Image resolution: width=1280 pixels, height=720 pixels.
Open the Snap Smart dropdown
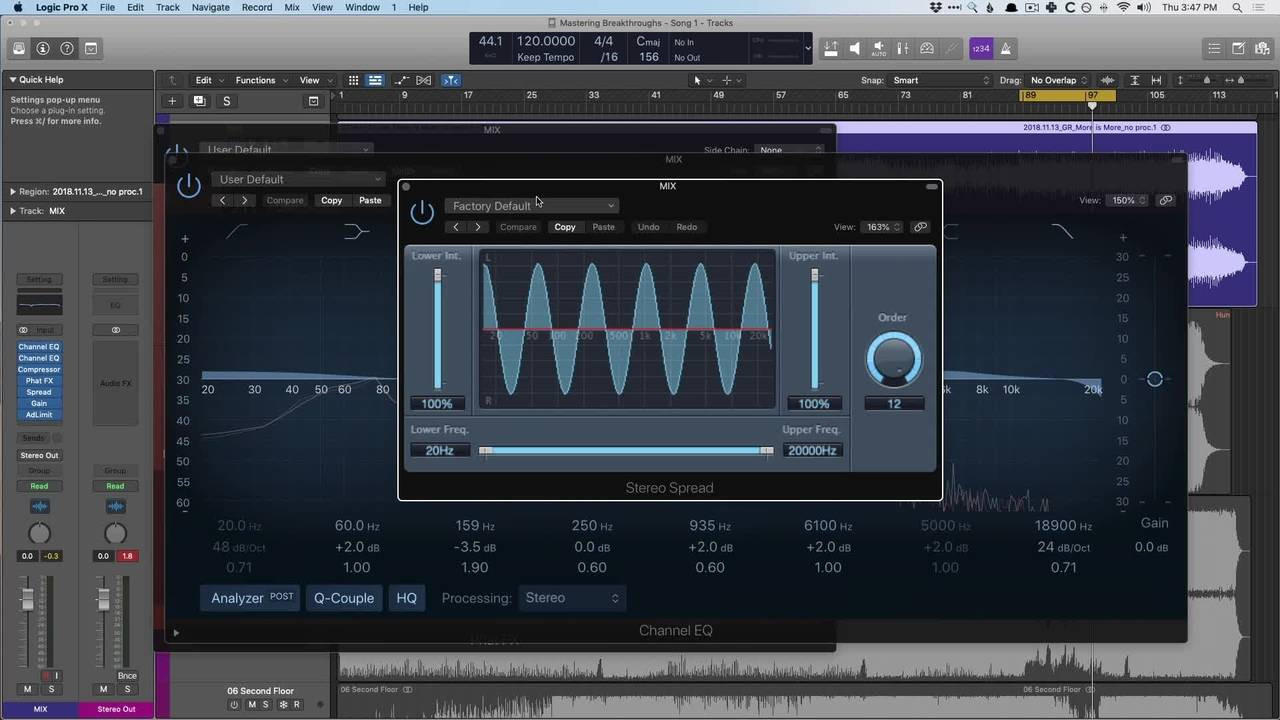[940, 80]
